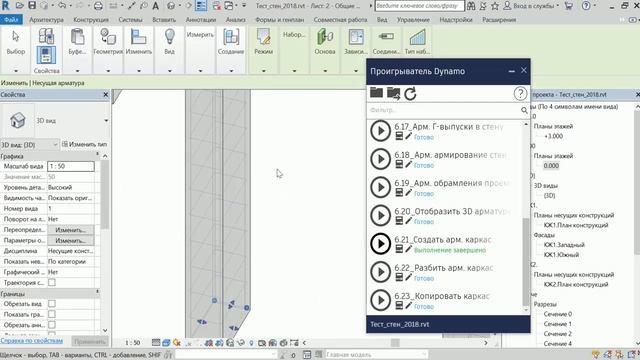Click Изменить тип button
The height and width of the screenshot is (360, 640).
(84, 144)
